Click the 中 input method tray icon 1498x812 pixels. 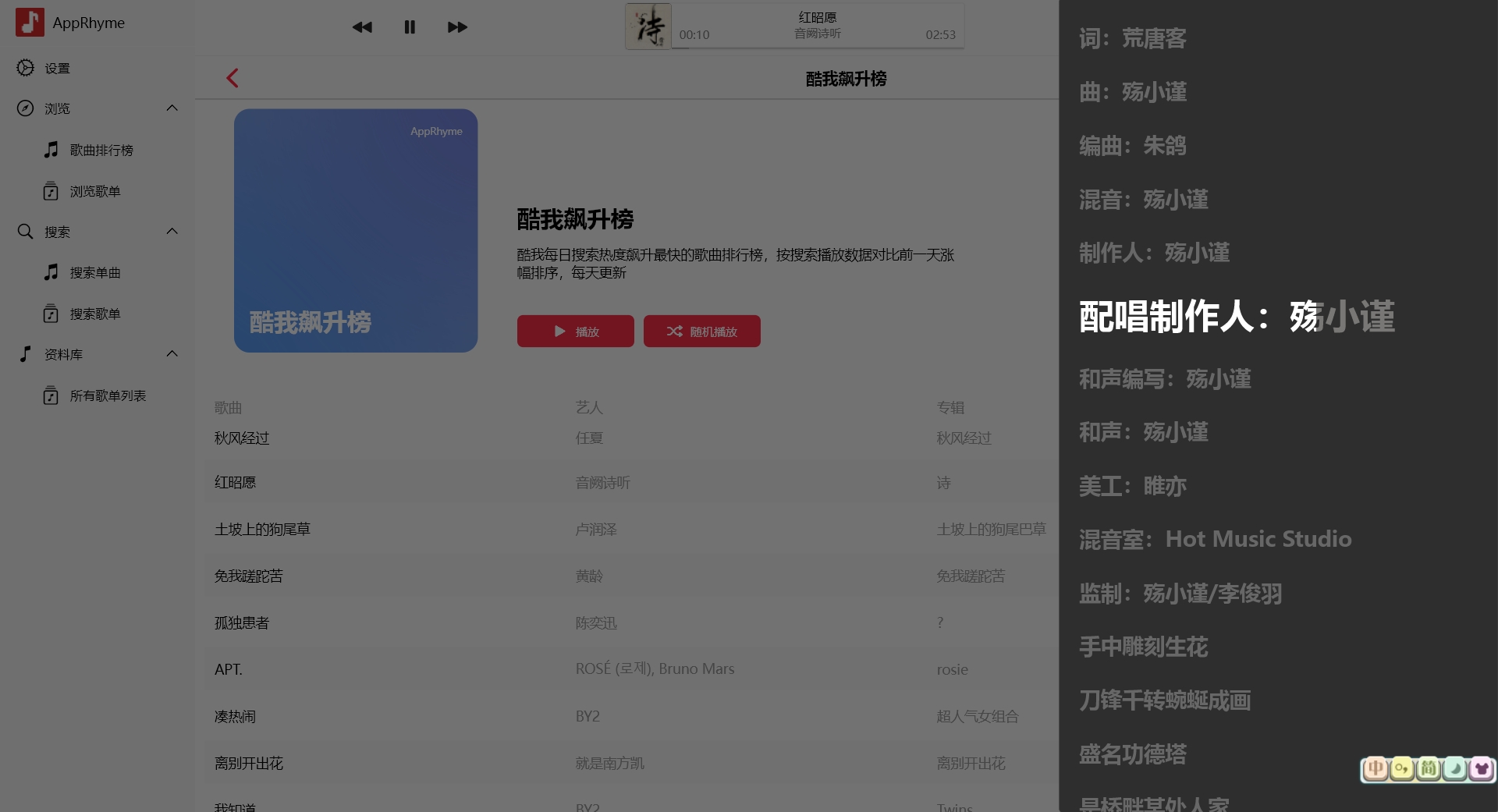(1376, 769)
